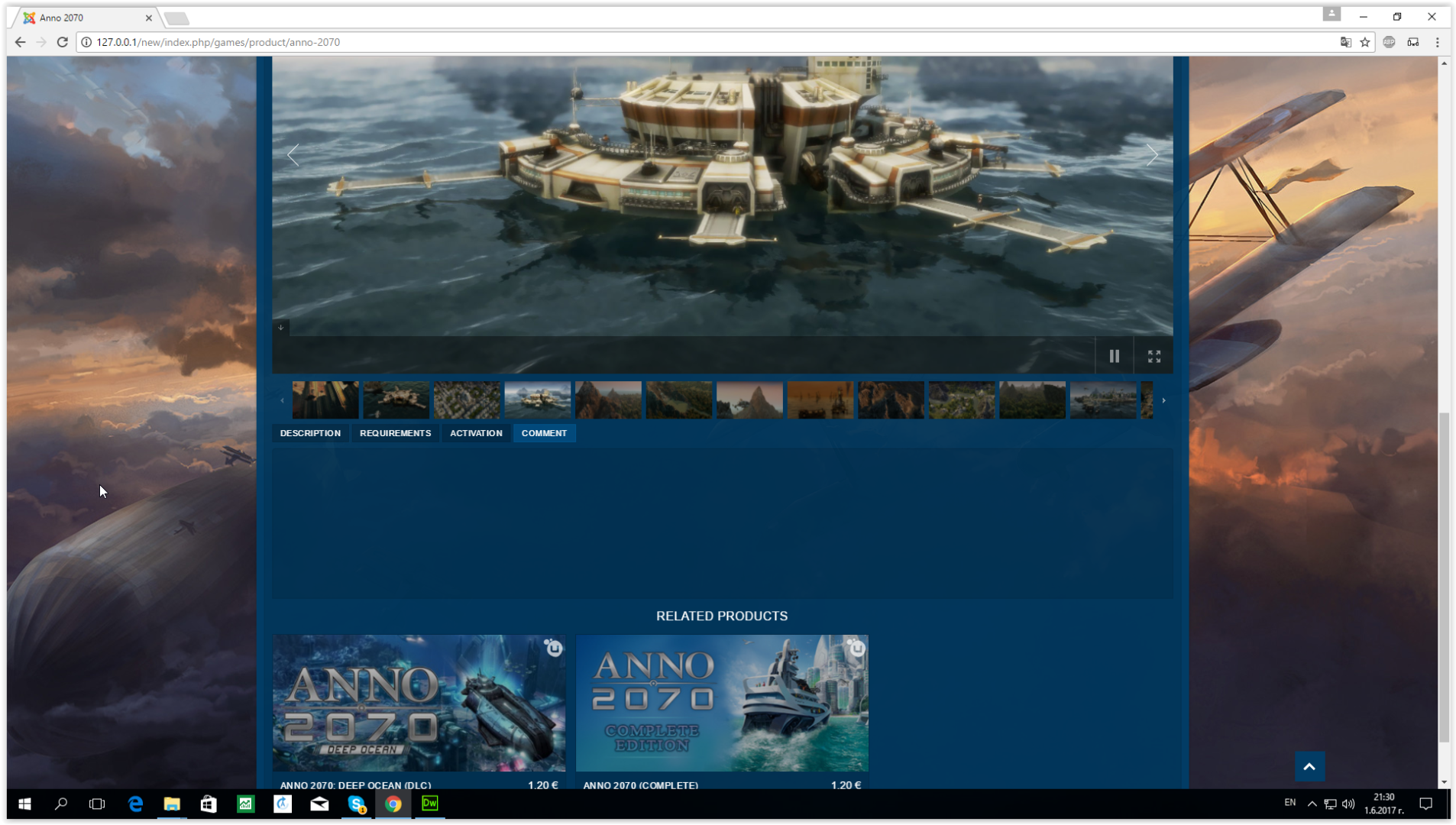Open Task View on the taskbar

97,804
